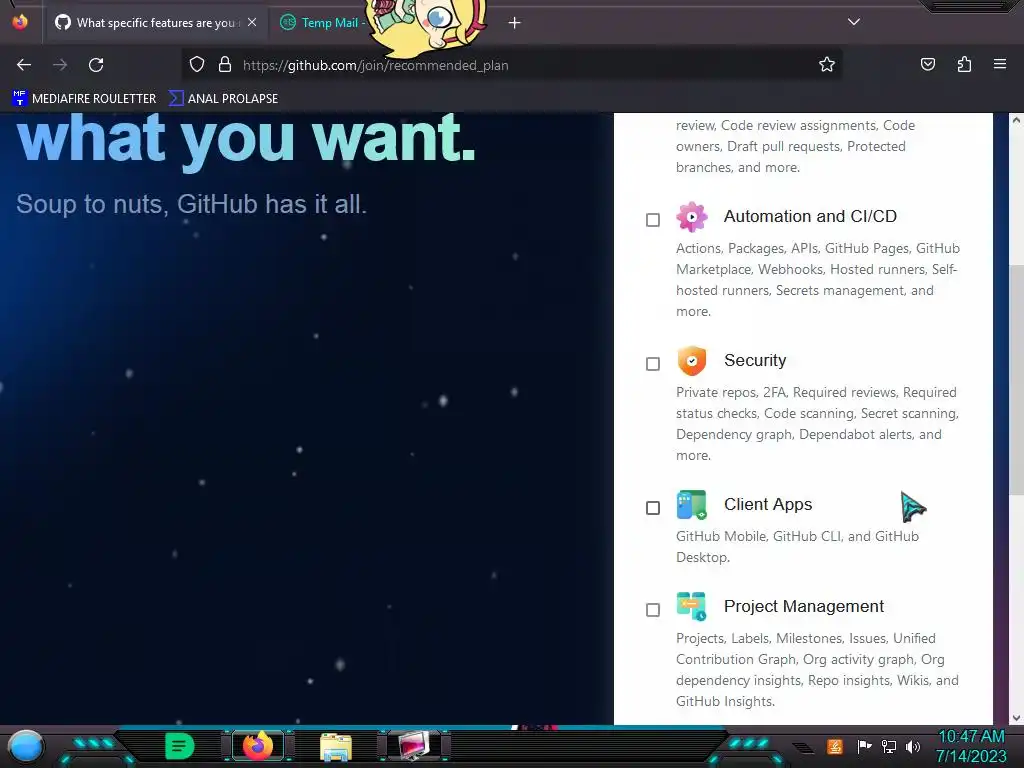
Task: Open the Start orb button
Action: 26,747
